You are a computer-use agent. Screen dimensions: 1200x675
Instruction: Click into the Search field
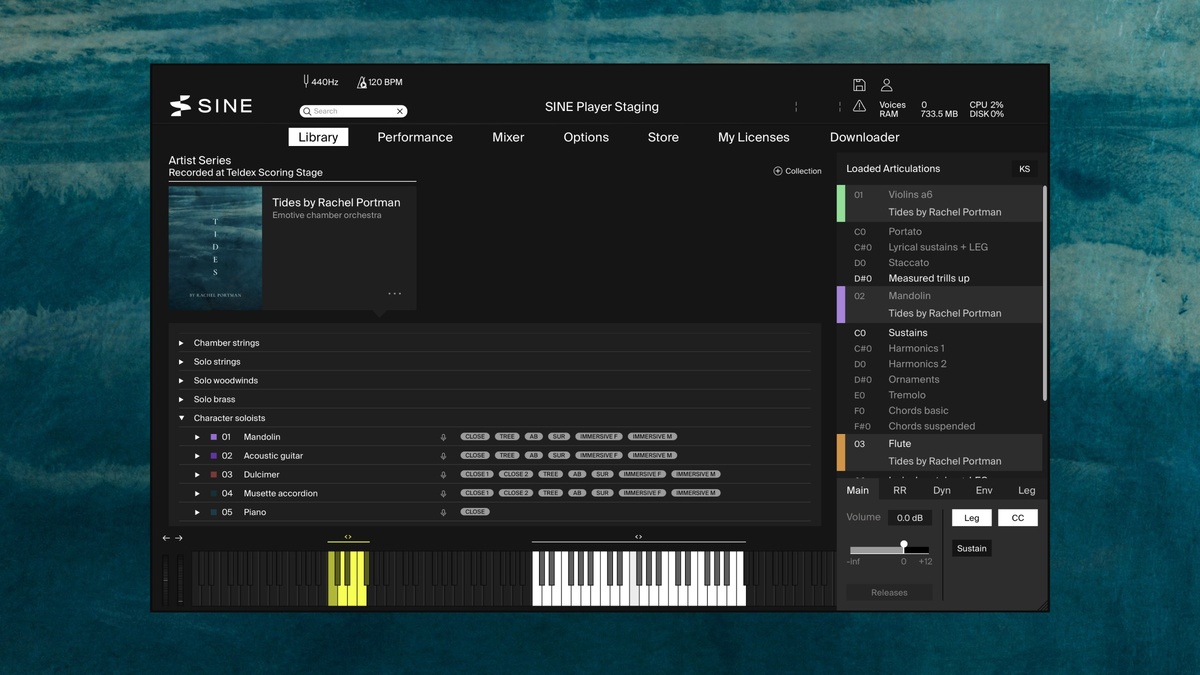pos(353,111)
